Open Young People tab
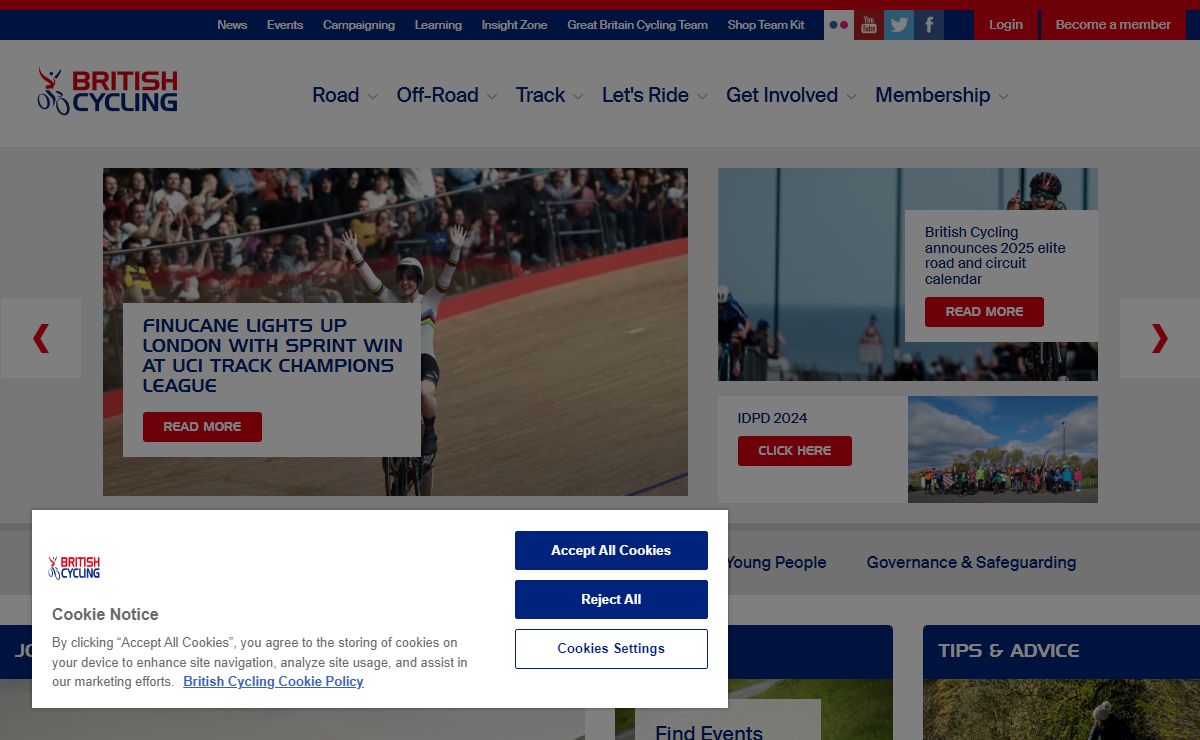 pyautogui.click(x=776, y=562)
